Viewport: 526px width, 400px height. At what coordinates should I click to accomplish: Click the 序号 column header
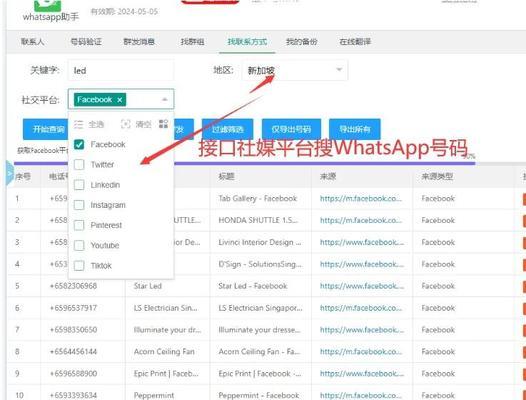click(x=23, y=177)
